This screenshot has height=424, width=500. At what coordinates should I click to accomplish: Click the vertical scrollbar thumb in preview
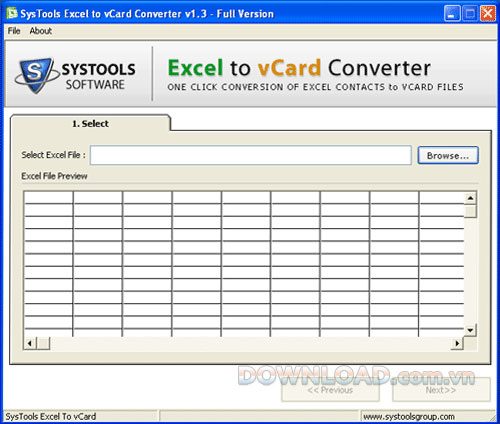[470, 211]
